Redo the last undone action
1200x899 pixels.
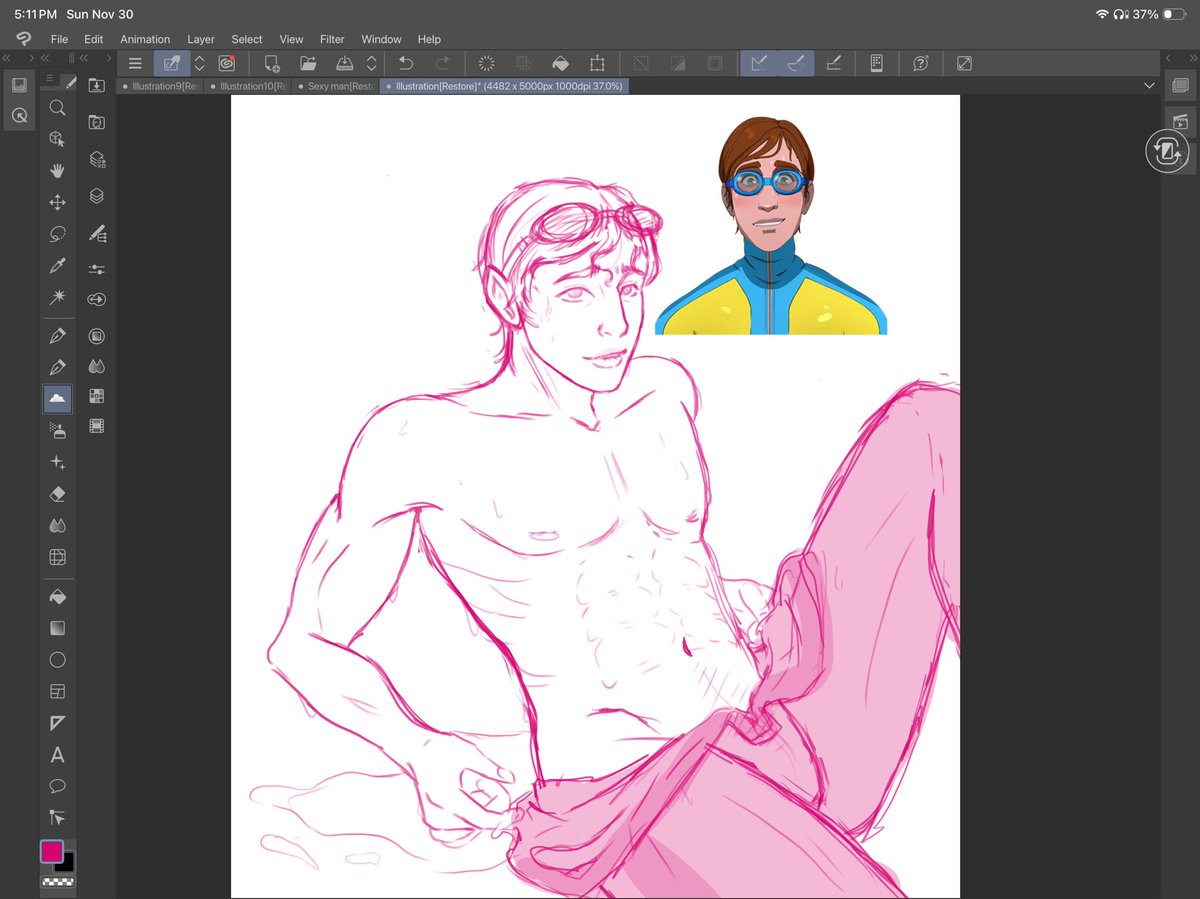point(442,63)
